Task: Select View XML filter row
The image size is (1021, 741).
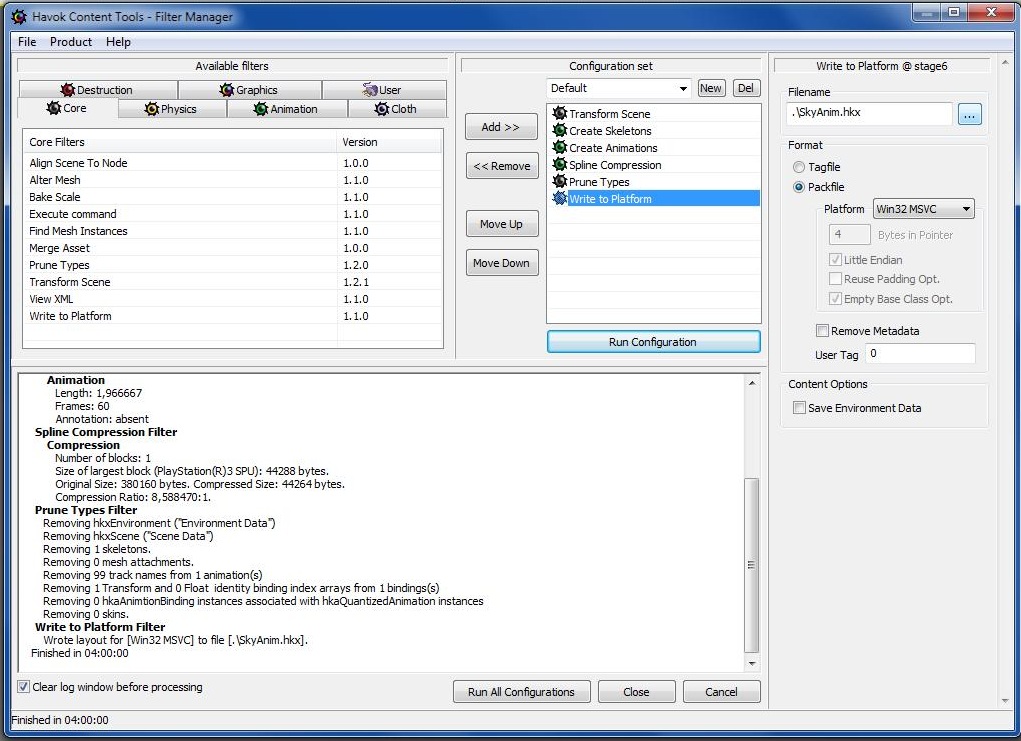Action: coord(232,299)
